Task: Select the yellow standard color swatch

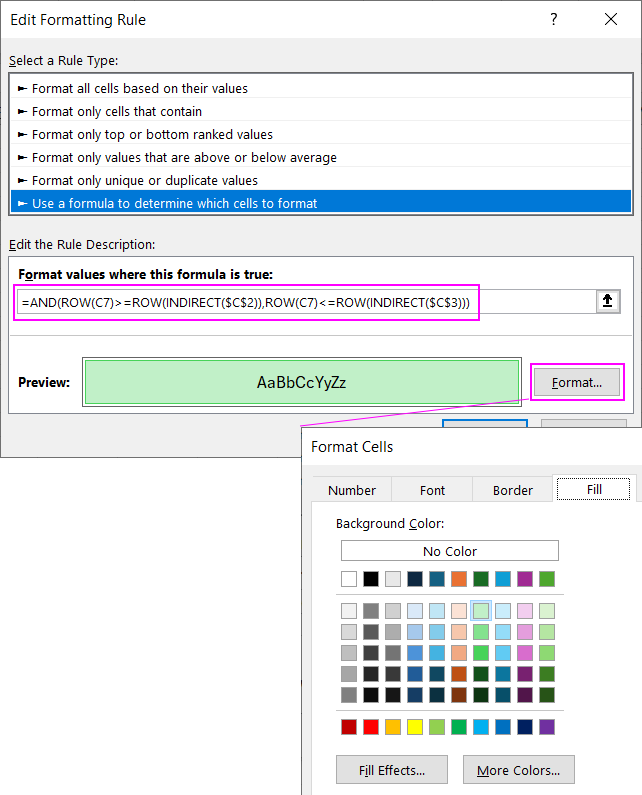Action: pyautogui.click(x=415, y=727)
